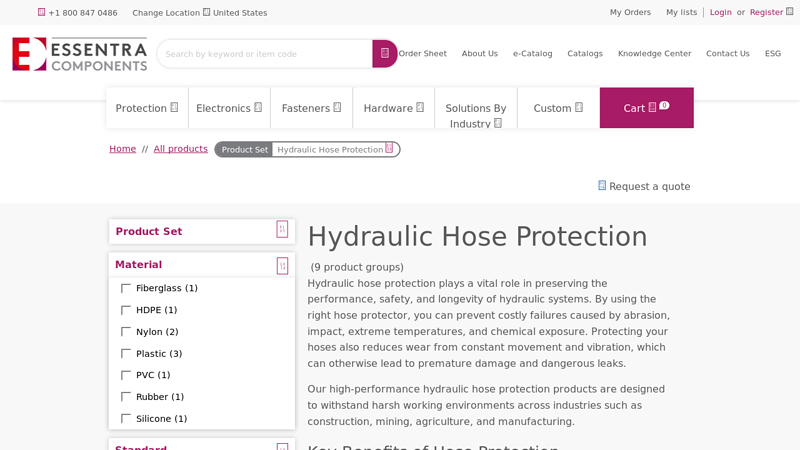Image resolution: width=800 pixels, height=450 pixels.
Task: Check the Fiberglass (1) material filter
Action: pos(126,288)
